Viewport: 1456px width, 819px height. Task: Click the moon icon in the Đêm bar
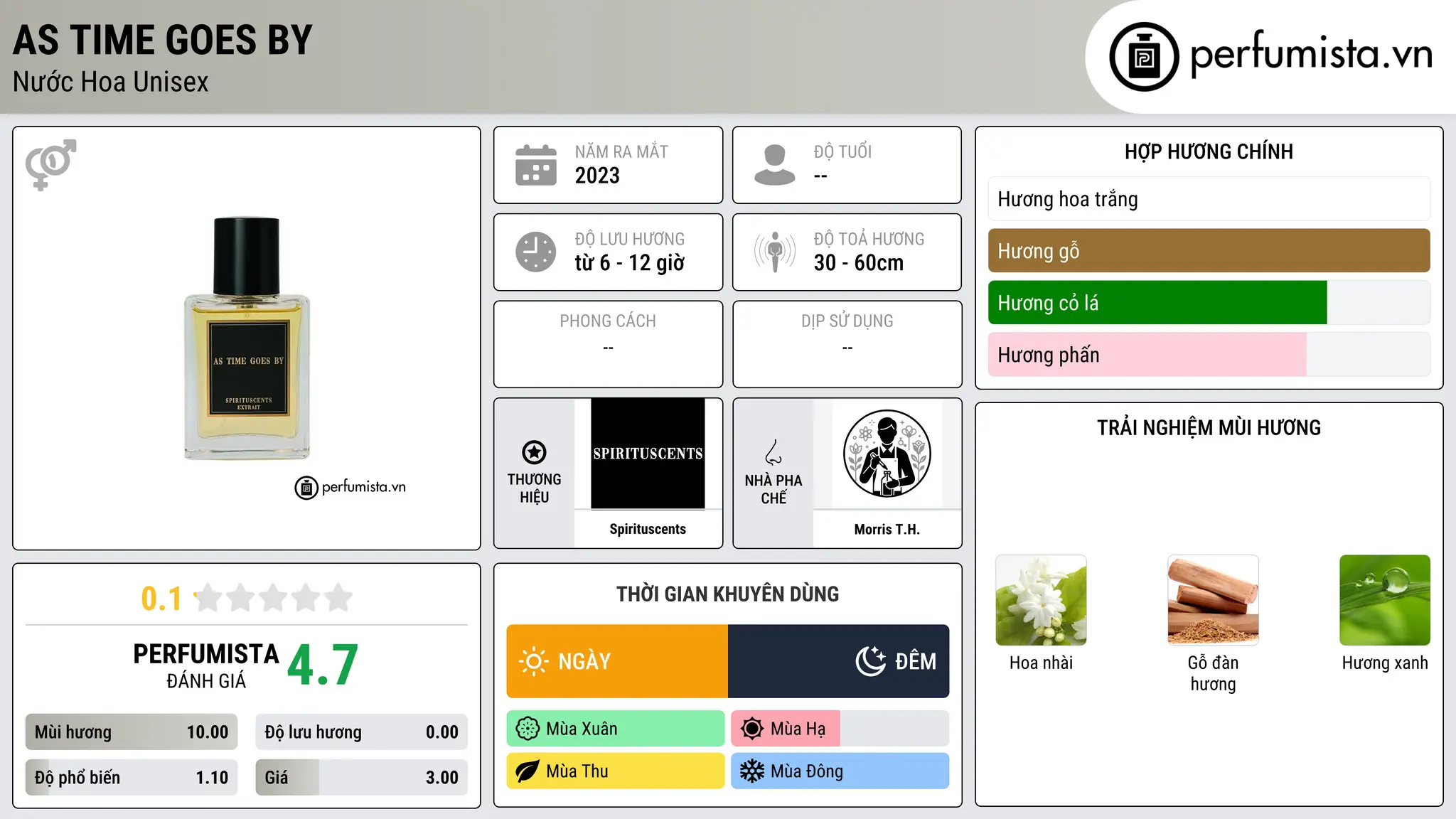click(x=871, y=661)
